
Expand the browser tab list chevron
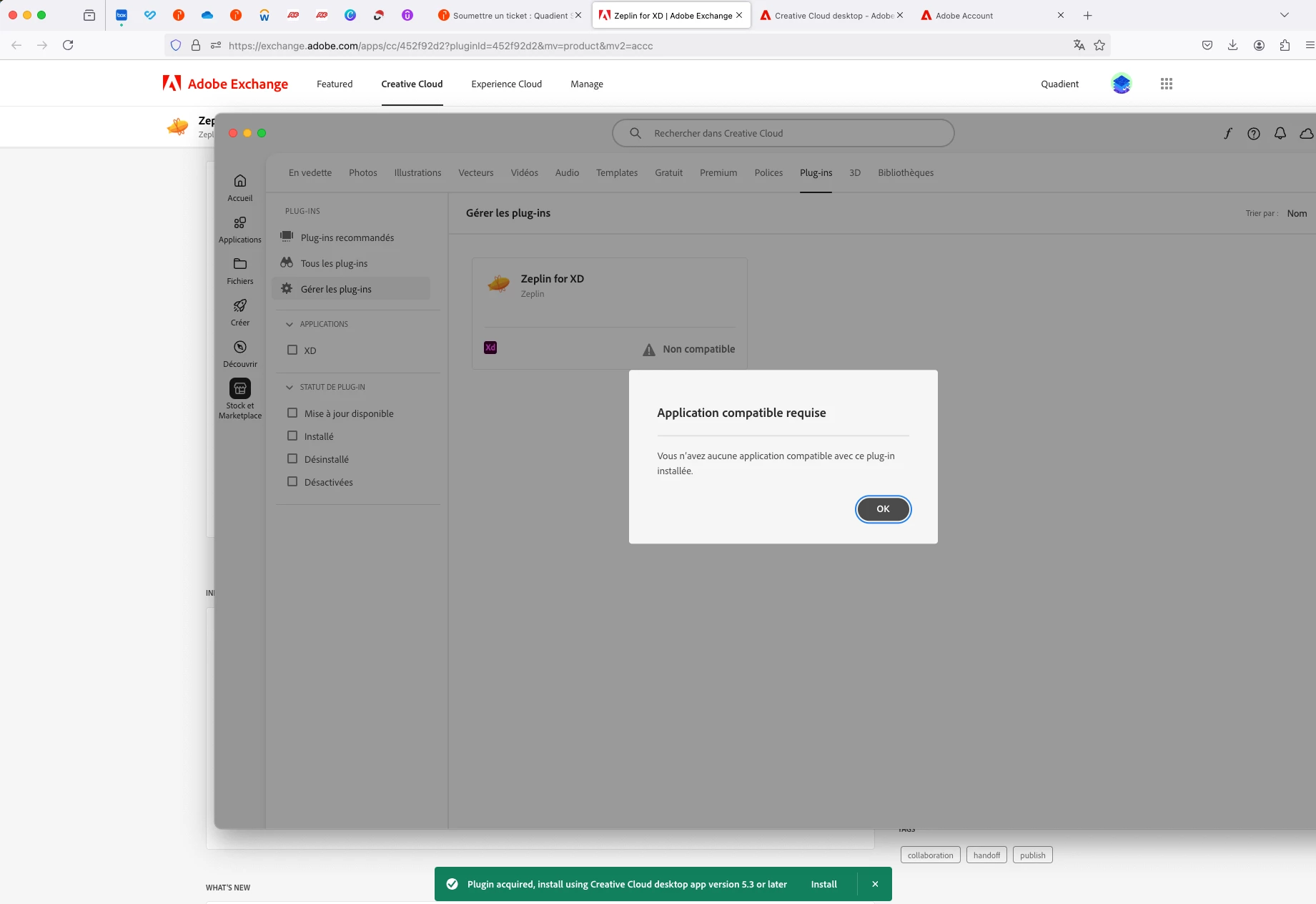pyautogui.click(x=1284, y=15)
